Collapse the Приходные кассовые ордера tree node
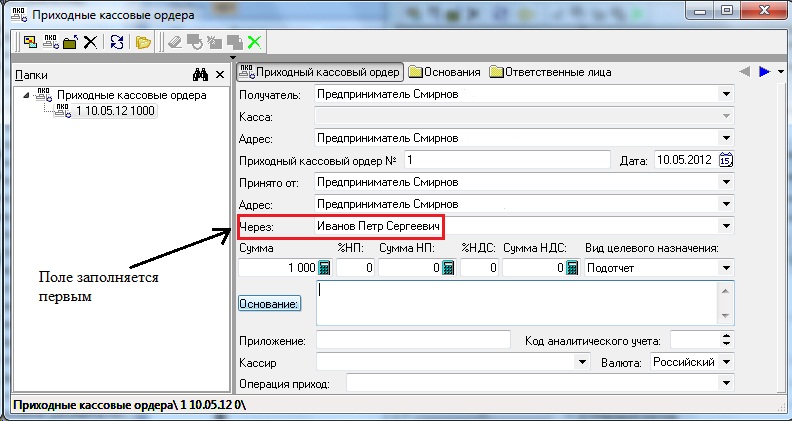 click(26, 95)
